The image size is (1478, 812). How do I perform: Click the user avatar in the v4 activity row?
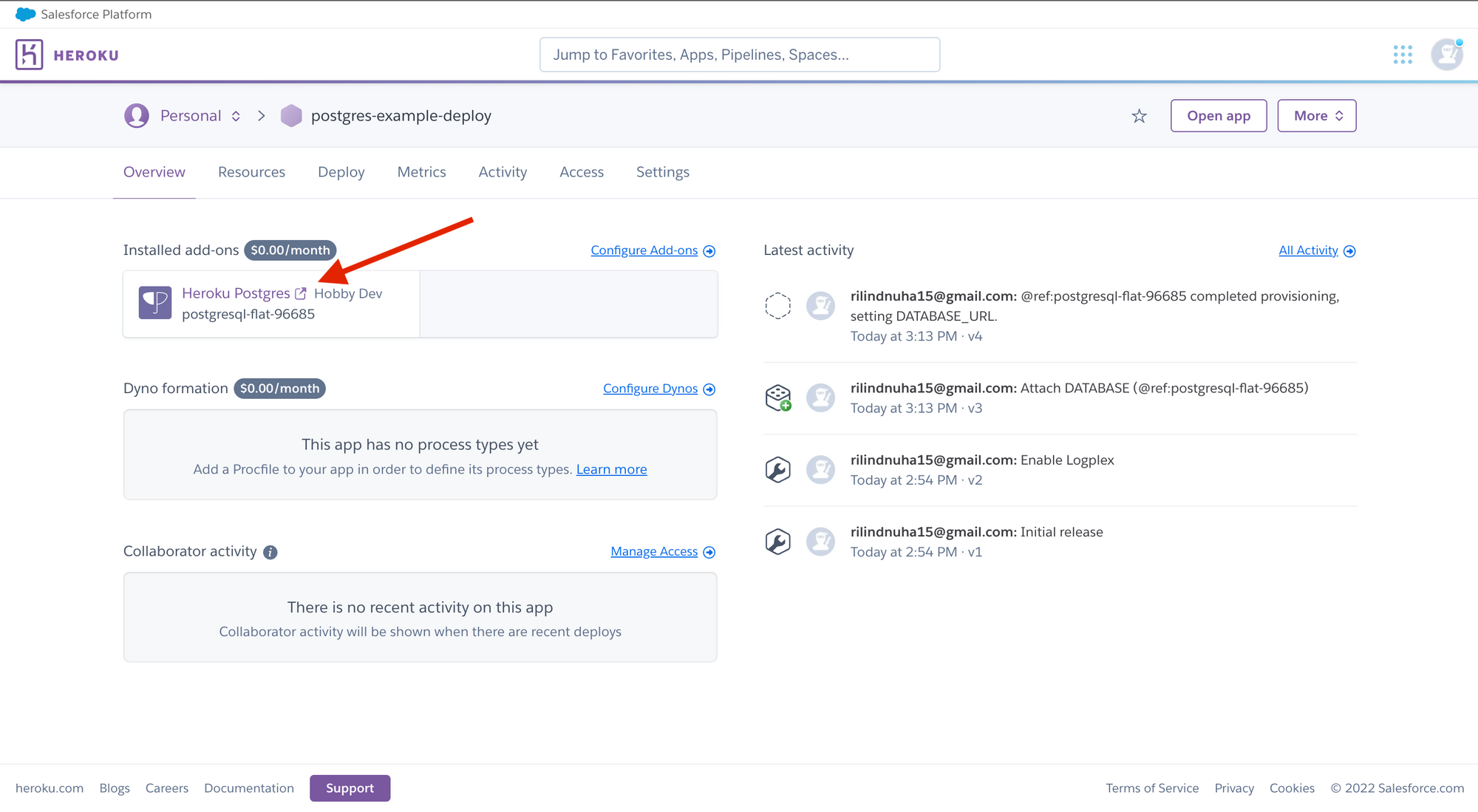(820, 305)
